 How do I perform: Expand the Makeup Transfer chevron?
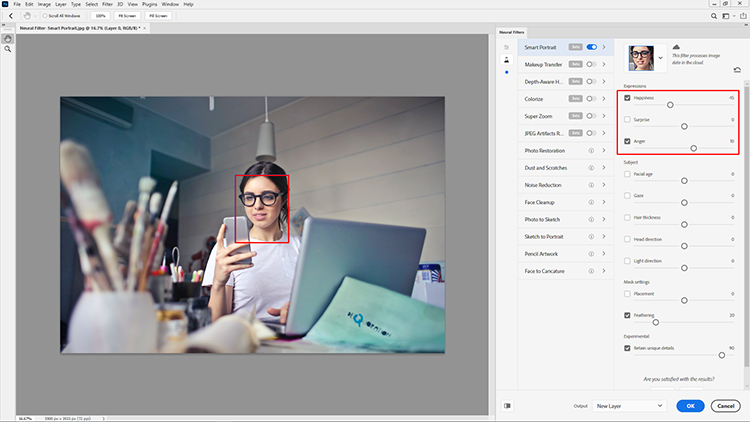coord(604,64)
